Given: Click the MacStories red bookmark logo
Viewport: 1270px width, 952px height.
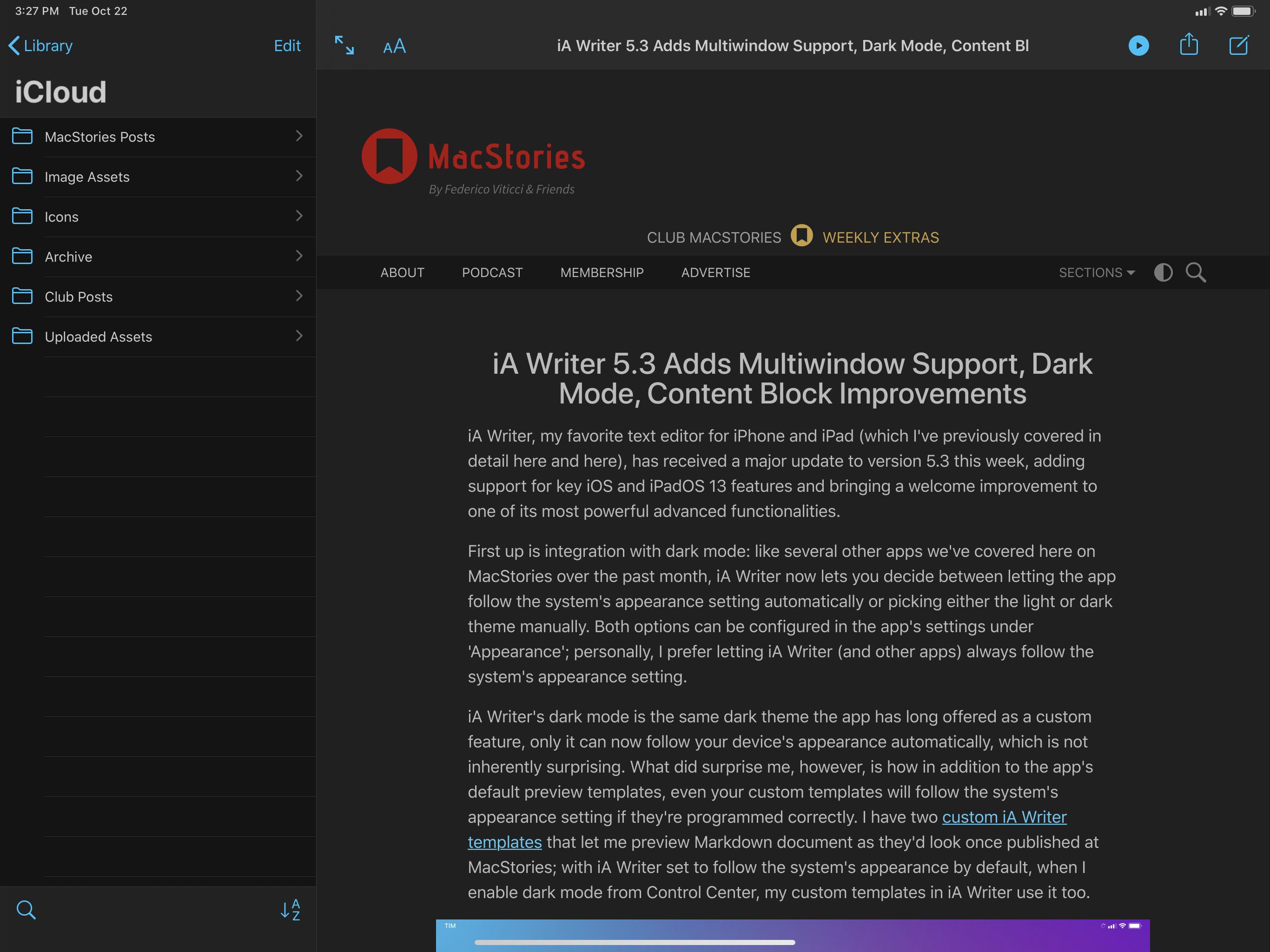Looking at the screenshot, I should [389, 156].
